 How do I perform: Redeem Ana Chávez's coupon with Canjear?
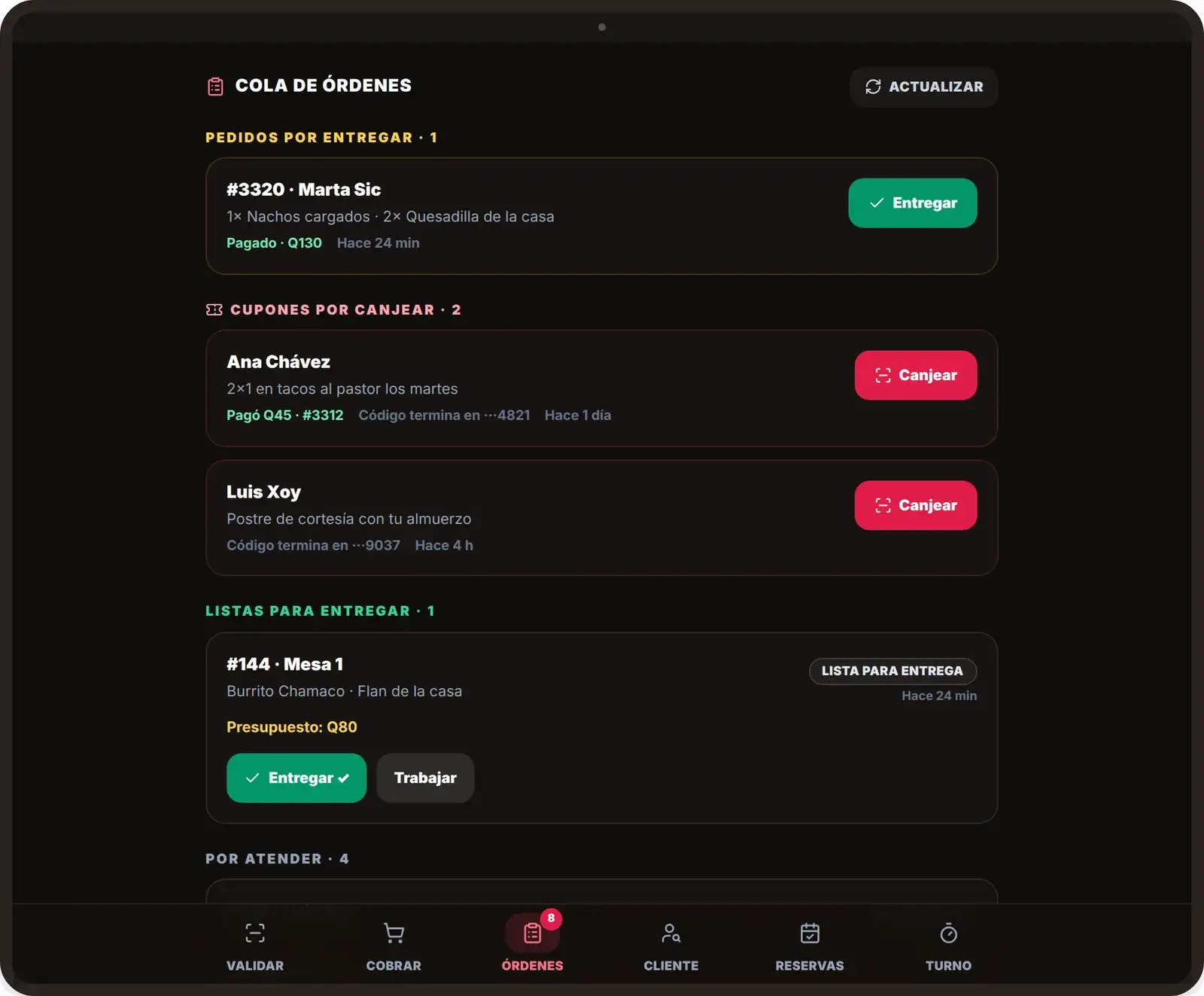(916, 375)
